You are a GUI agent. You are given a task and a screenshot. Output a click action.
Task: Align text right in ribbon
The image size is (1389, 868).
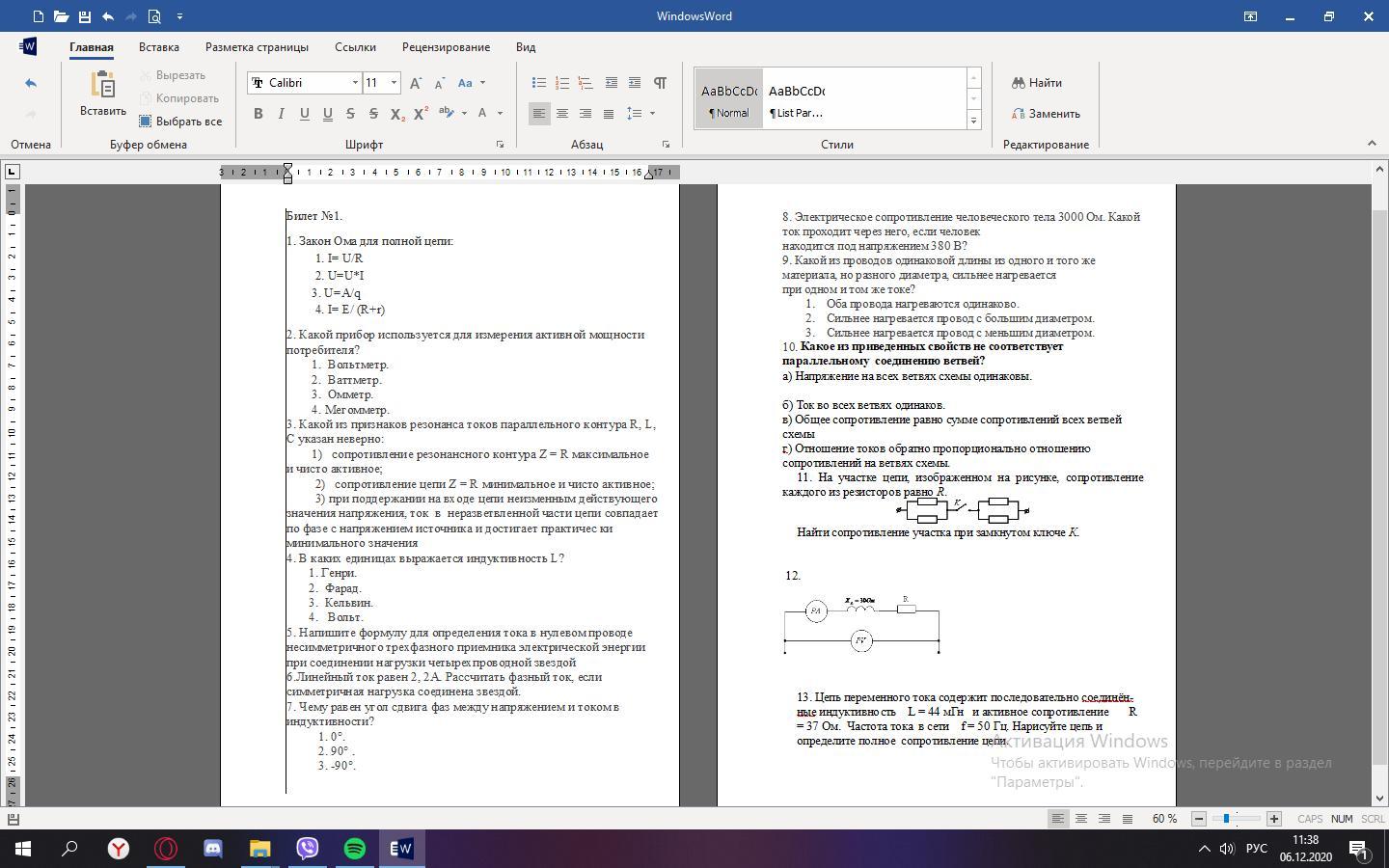pyautogui.click(x=586, y=114)
